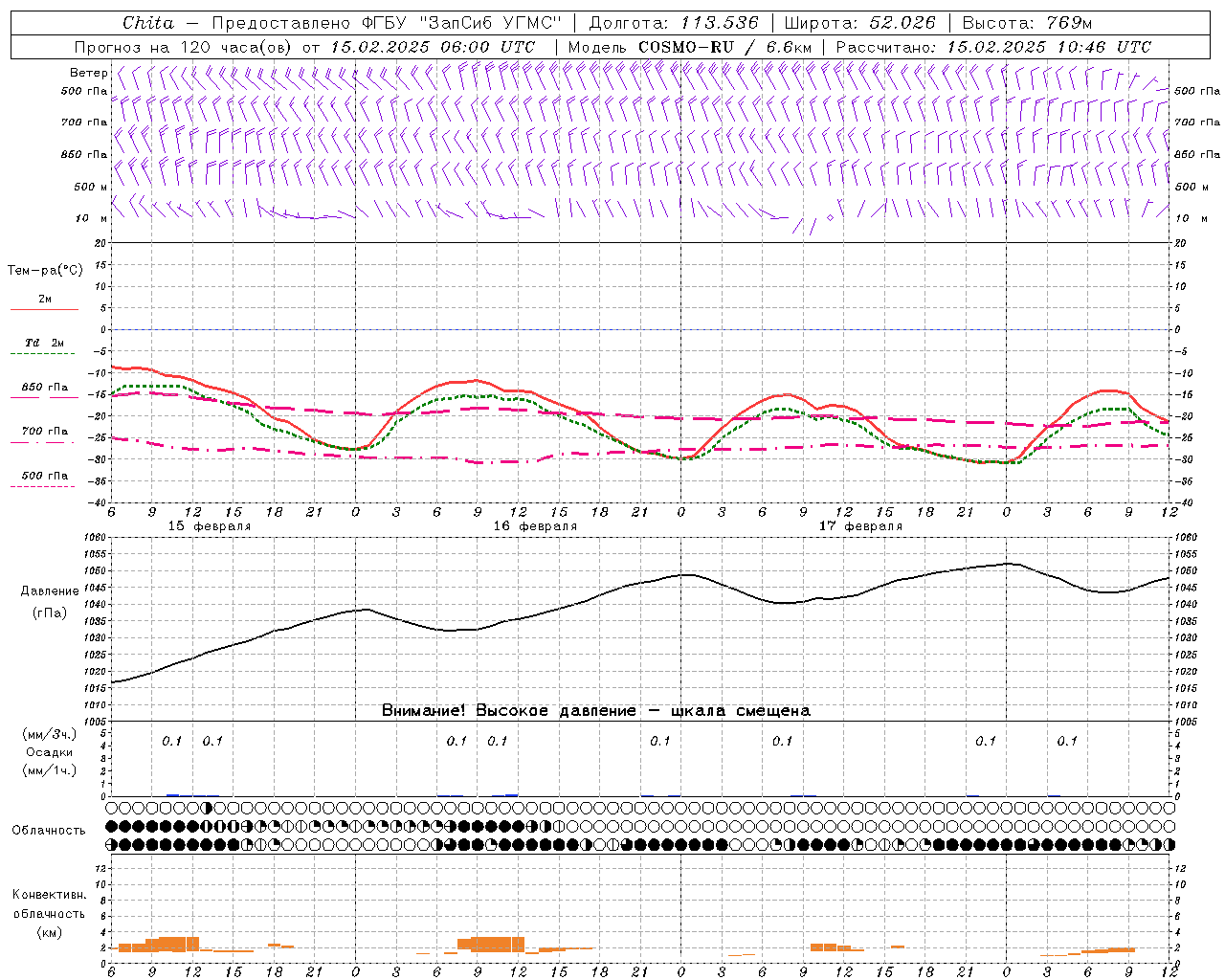Click the "Тем-ра(°C)" legend title
This screenshot has width=1225, height=980.
[x=45, y=271]
